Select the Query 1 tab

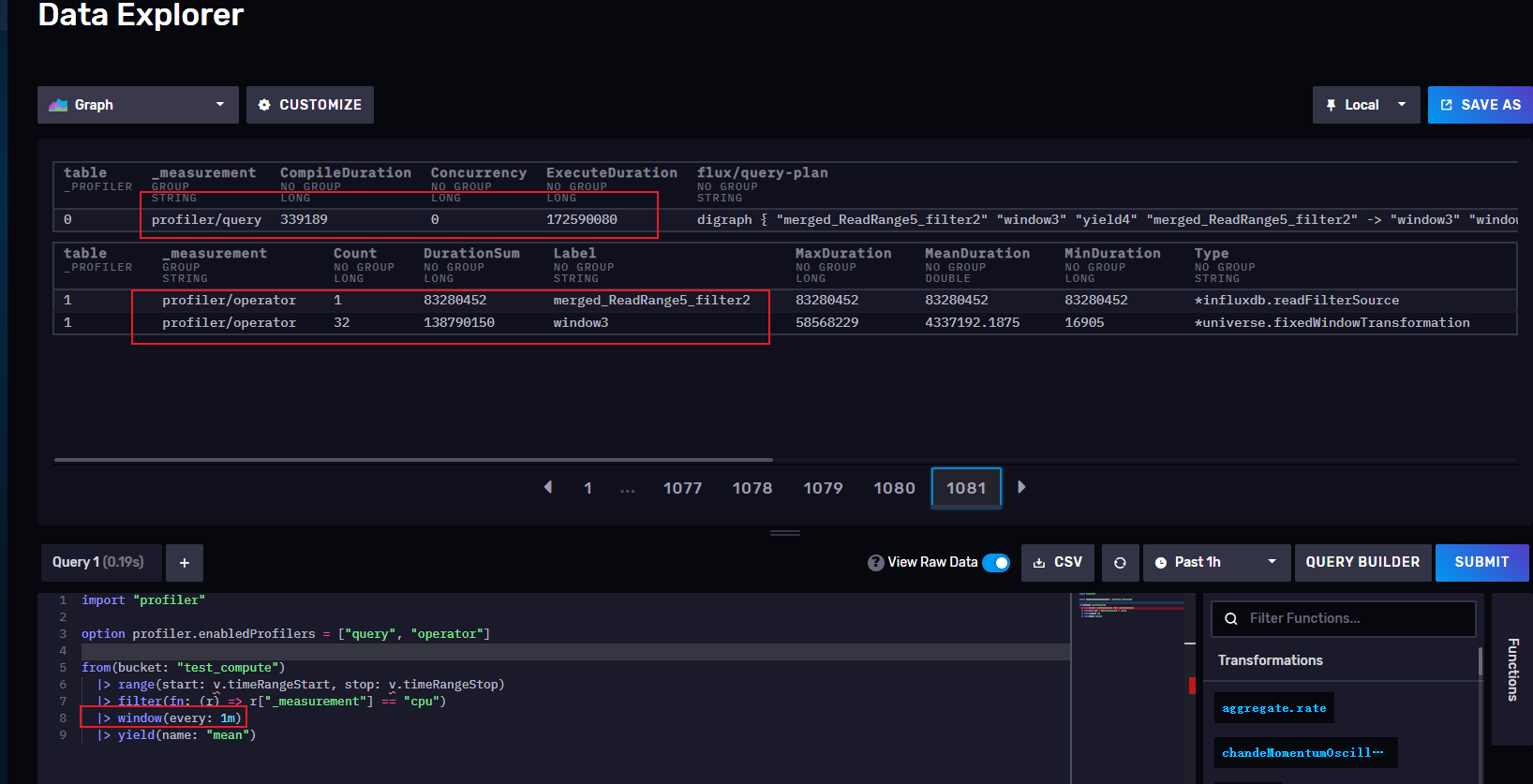pos(101,562)
